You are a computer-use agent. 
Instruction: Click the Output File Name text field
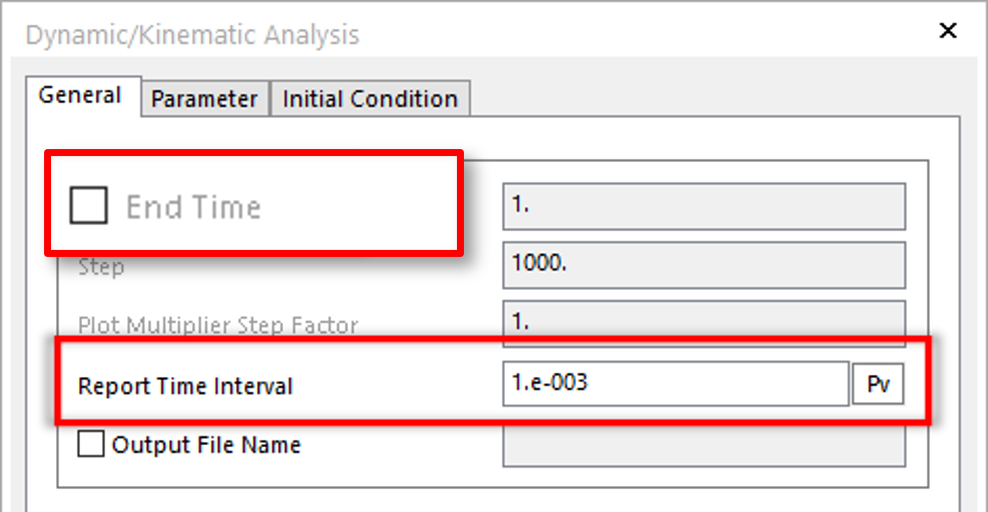point(703,445)
